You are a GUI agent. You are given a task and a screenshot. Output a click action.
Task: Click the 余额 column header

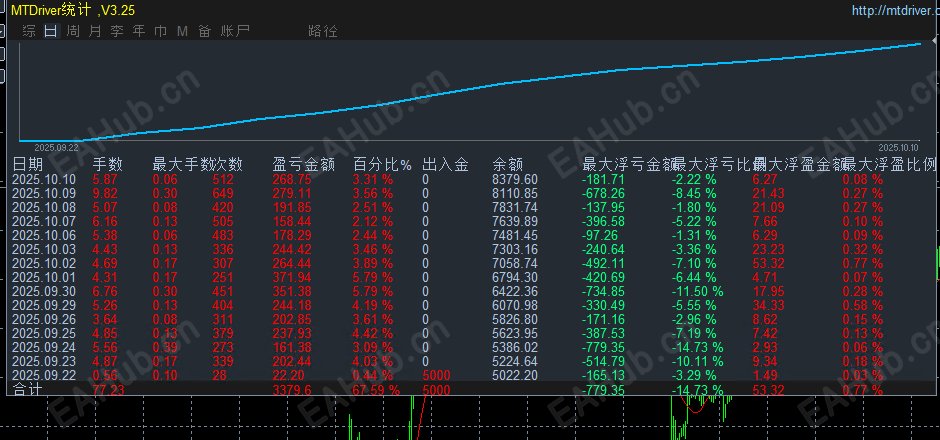pos(508,164)
